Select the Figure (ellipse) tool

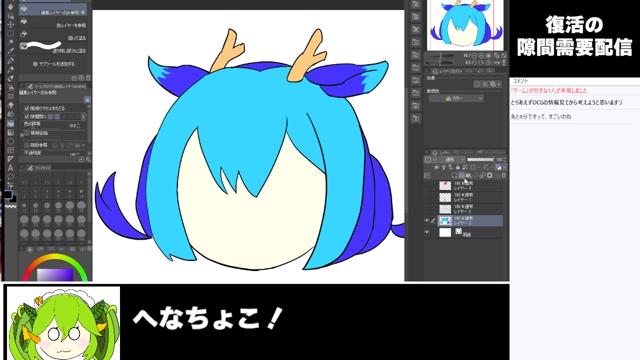point(11,141)
